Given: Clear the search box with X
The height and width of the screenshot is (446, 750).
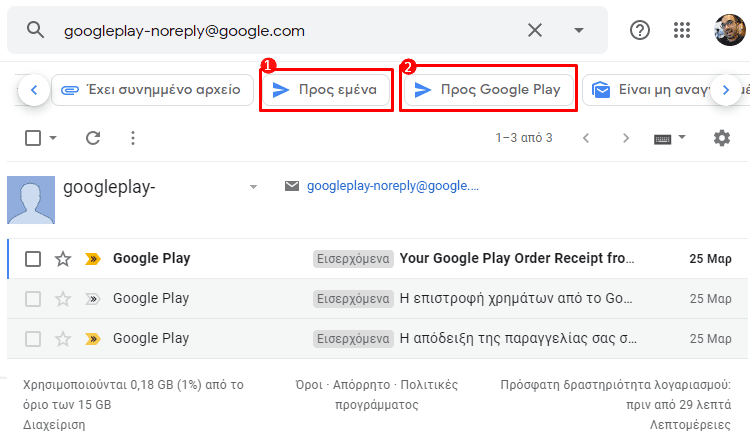Looking at the screenshot, I should [535, 30].
